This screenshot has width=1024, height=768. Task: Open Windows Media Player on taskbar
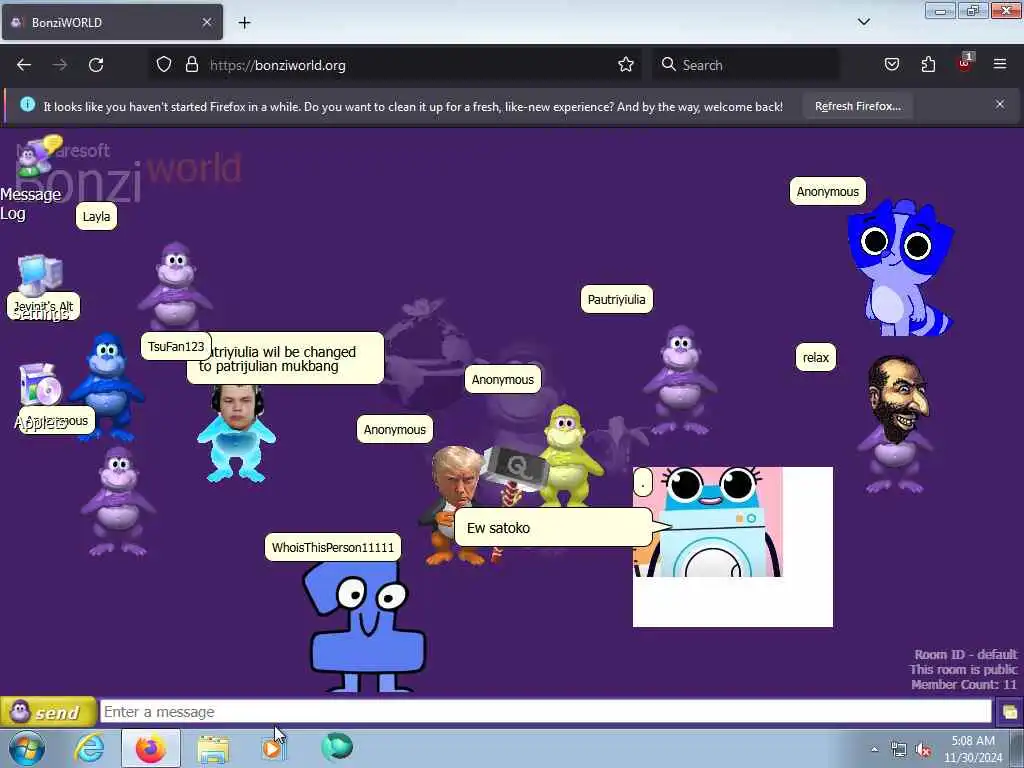pyautogui.click(x=274, y=748)
